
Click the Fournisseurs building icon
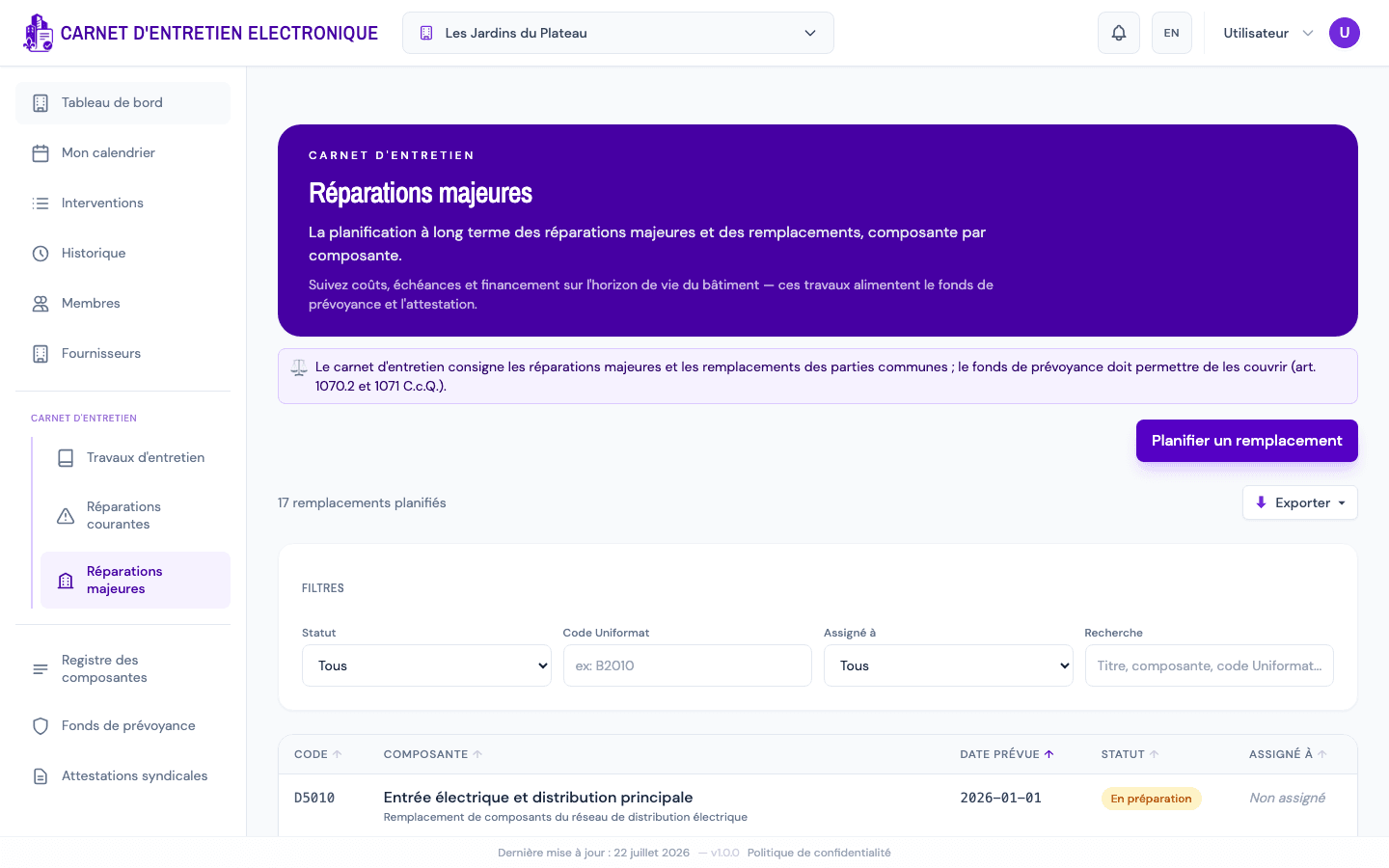coord(41,354)
